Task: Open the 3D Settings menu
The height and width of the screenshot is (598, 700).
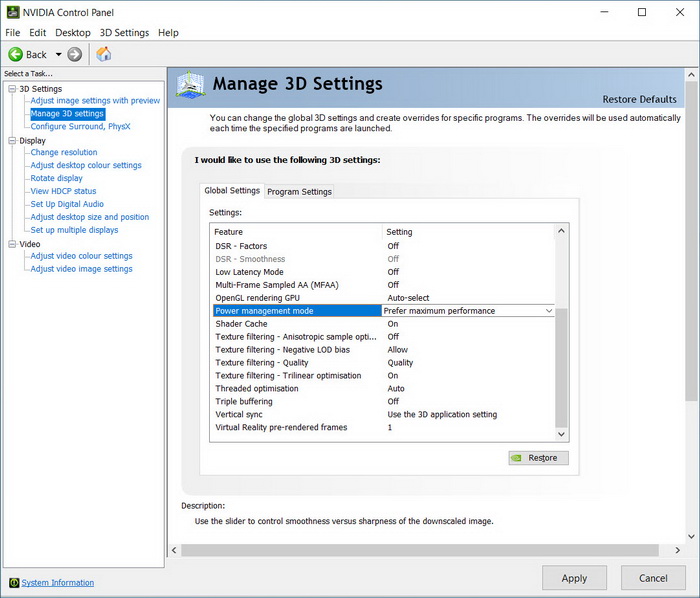Action: click(124, 33)
